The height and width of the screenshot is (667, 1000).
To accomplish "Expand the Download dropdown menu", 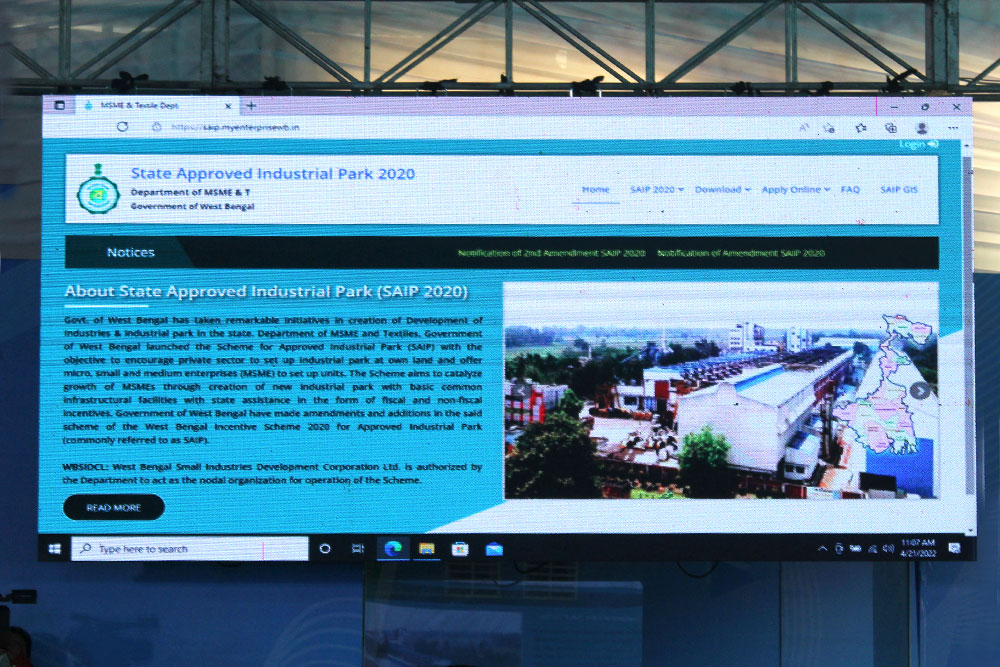I will (722, 190).
